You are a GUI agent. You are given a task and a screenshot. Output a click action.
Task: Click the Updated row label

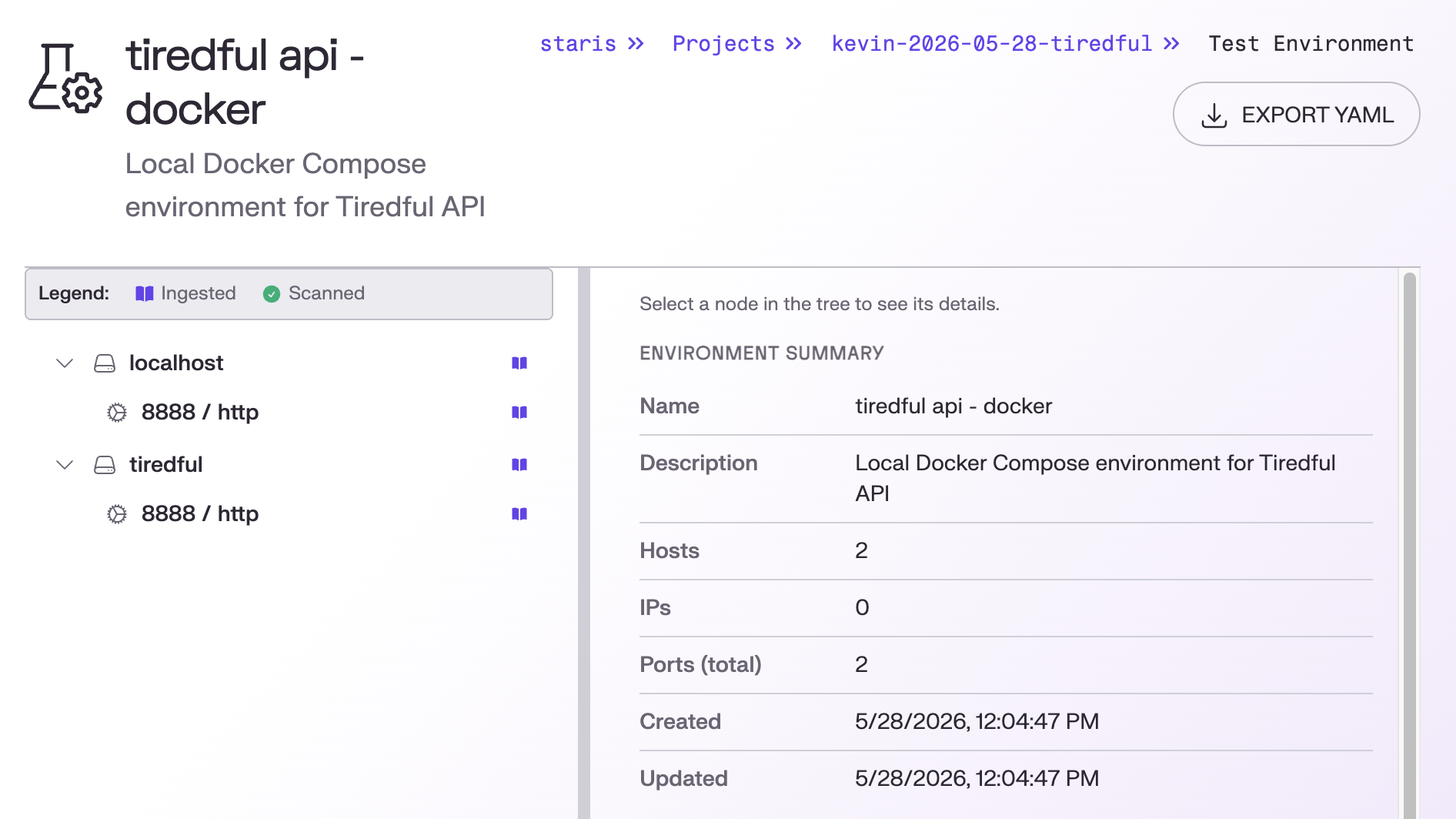[683, 779]
